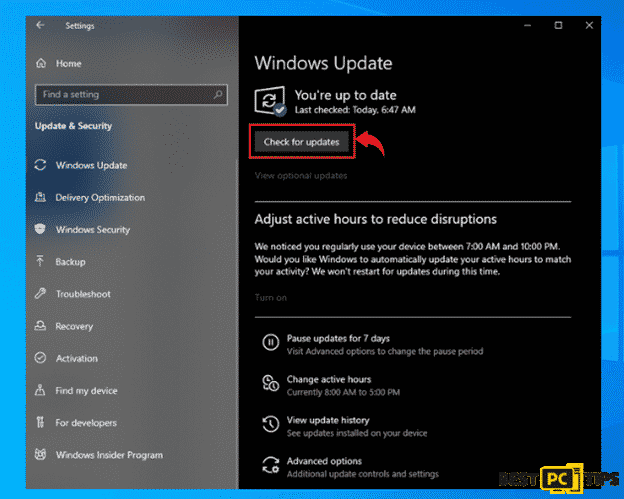Click the search magnifier icon

coord(218,94)
